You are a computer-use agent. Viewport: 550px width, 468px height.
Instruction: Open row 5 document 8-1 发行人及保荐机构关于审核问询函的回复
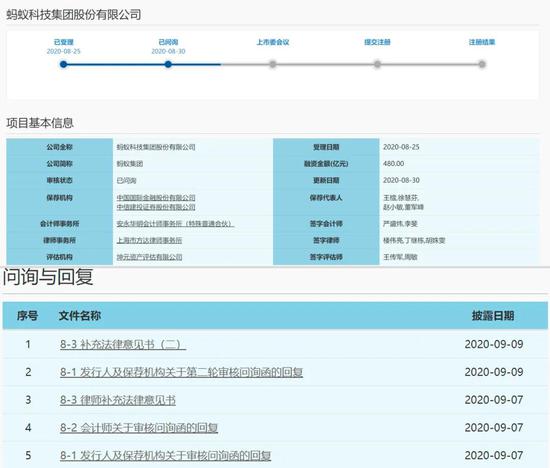[165, 455]
